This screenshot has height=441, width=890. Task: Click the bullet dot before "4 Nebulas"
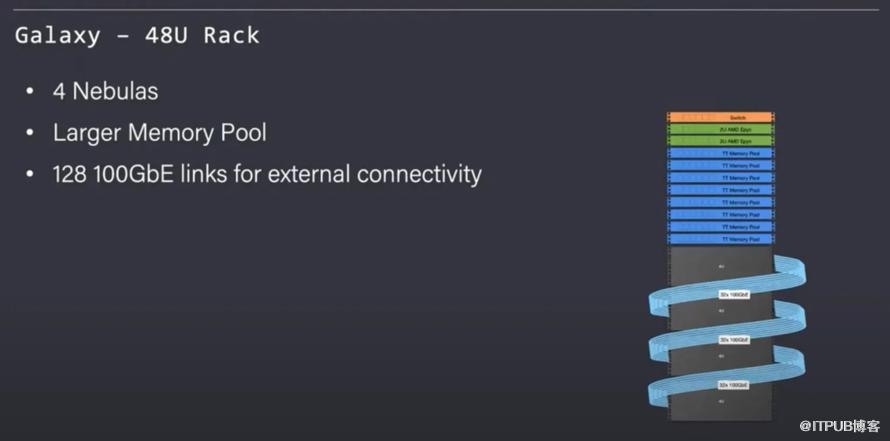(31, 92)
